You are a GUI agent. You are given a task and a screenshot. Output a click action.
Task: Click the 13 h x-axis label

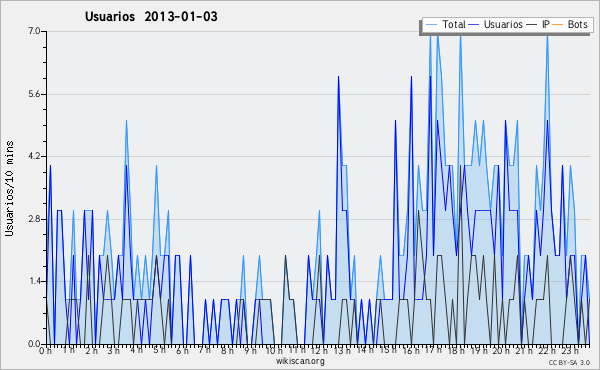[342, 351]
